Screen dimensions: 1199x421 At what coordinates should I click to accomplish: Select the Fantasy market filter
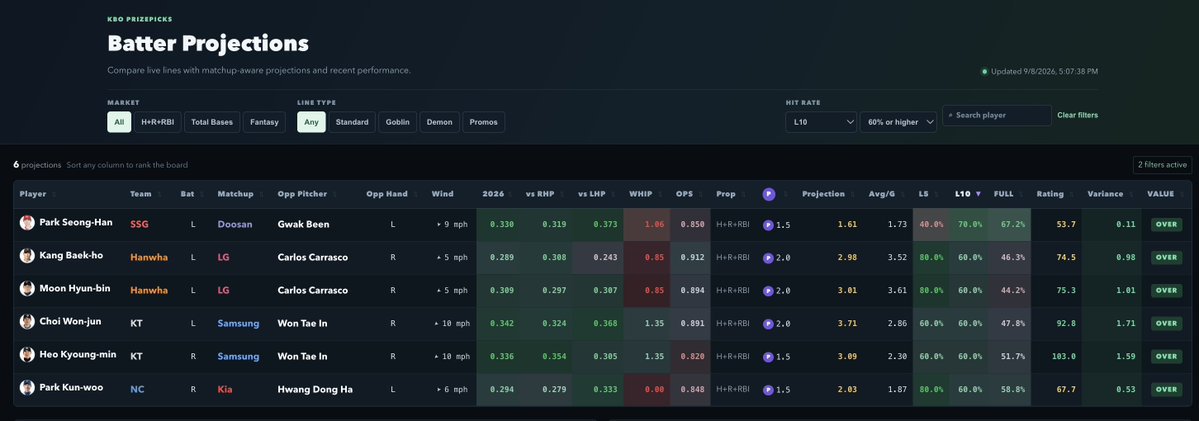coord(265,122)
